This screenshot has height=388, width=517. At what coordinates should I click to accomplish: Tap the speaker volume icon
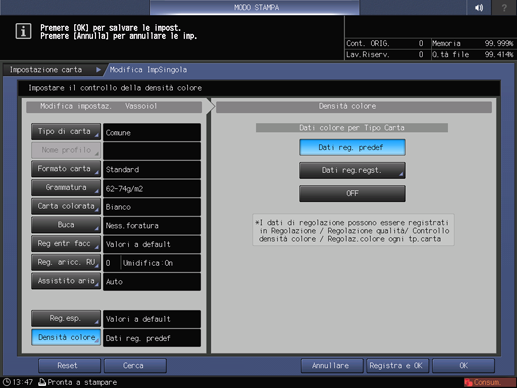tap(479, 7)
